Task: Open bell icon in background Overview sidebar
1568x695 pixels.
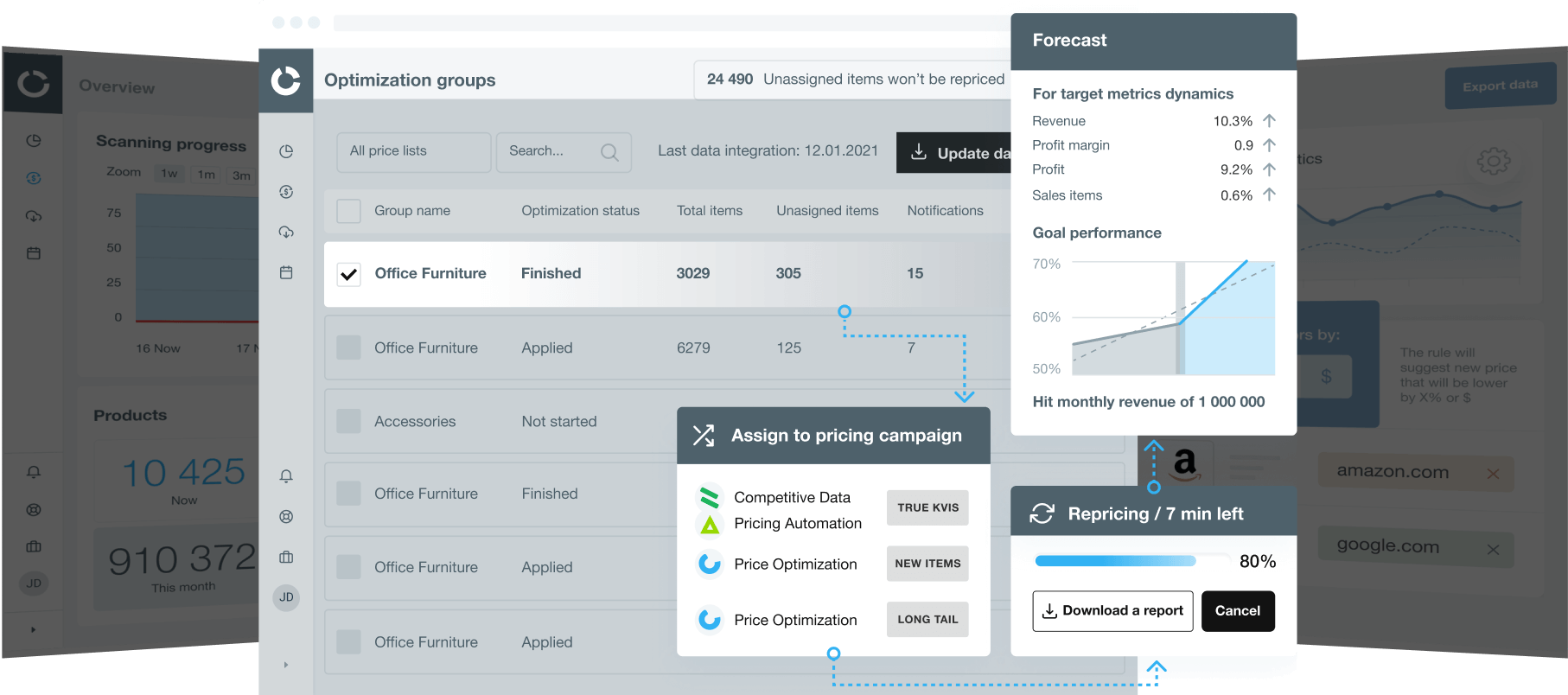Action: tap(34, 472)
